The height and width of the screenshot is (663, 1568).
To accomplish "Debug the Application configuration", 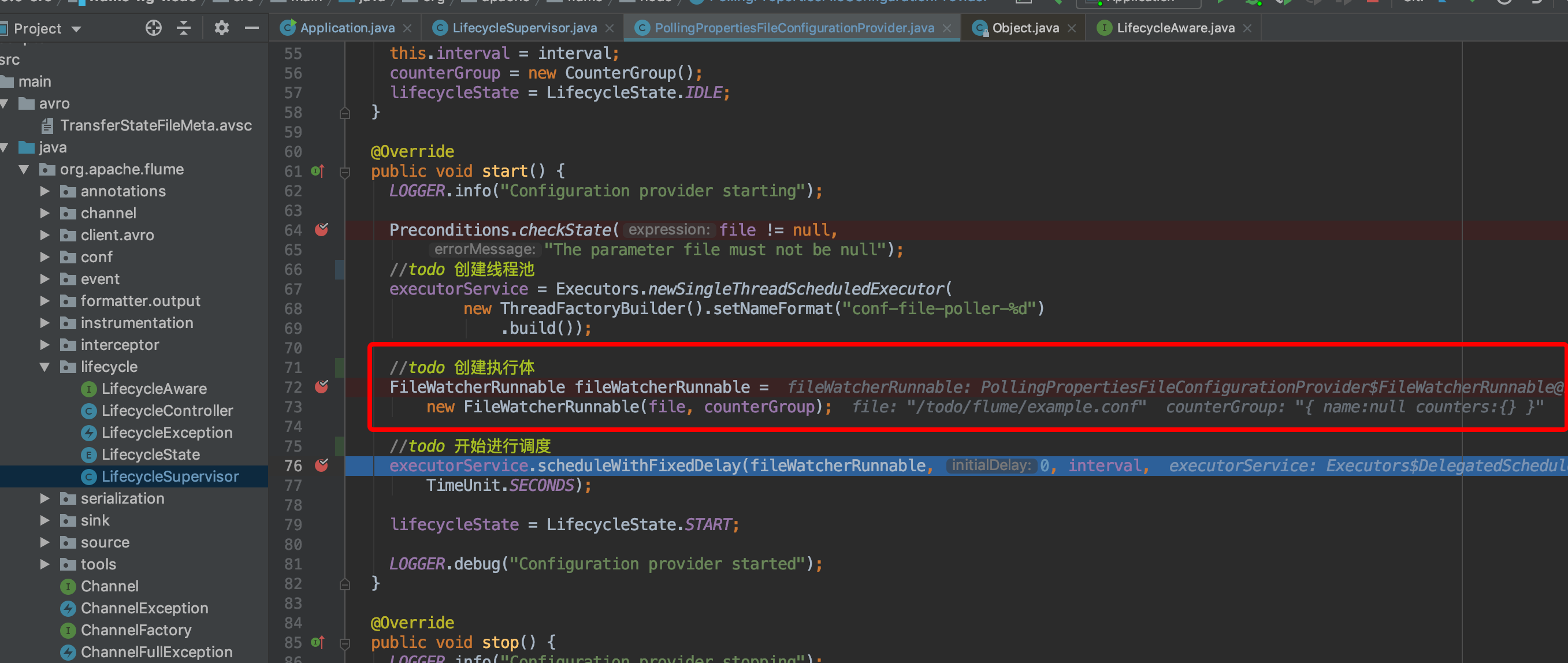I will click(1252, 2).
